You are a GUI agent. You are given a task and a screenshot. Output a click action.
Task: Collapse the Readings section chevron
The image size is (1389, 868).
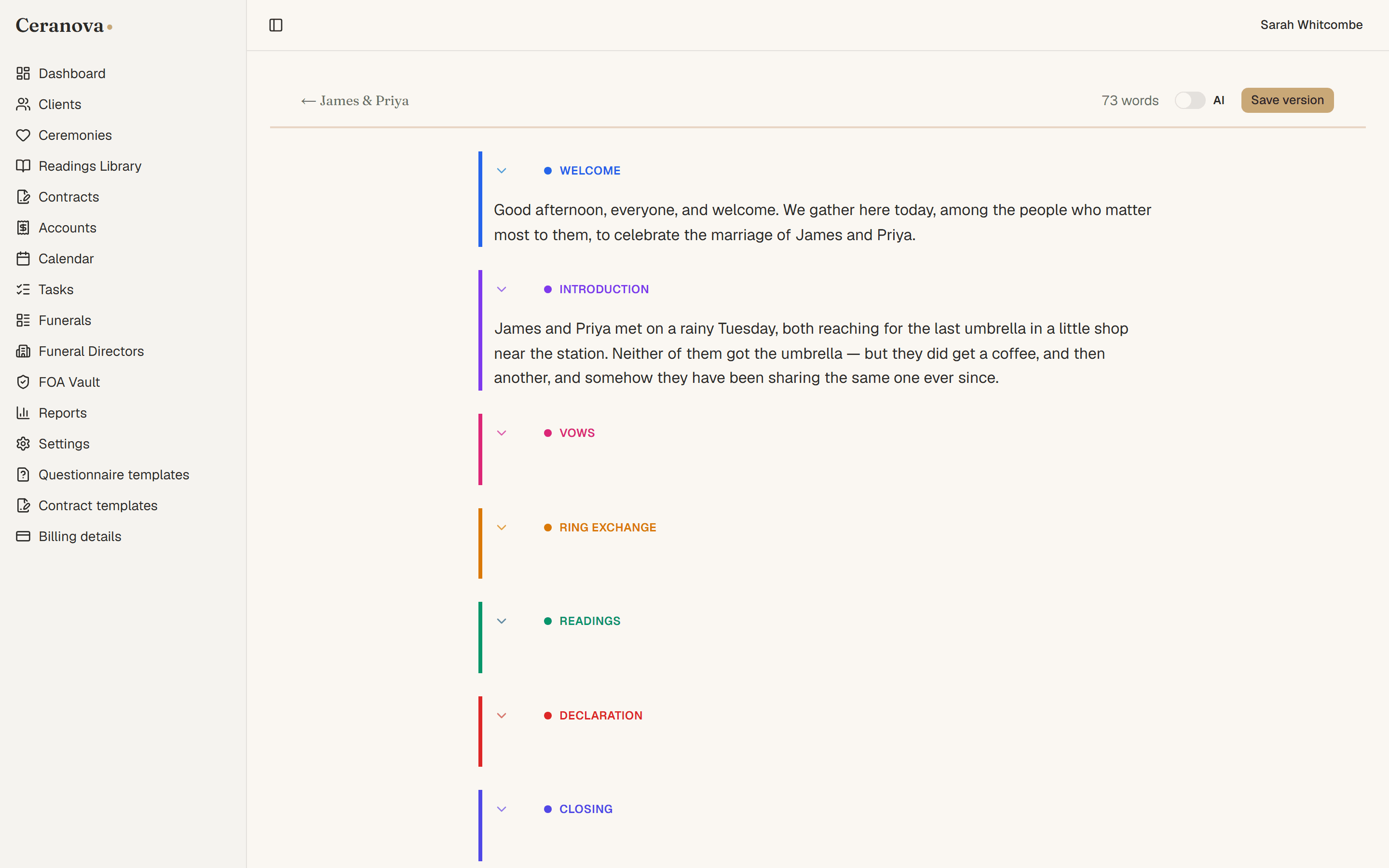pyautogui.click(x=502, y=621)
